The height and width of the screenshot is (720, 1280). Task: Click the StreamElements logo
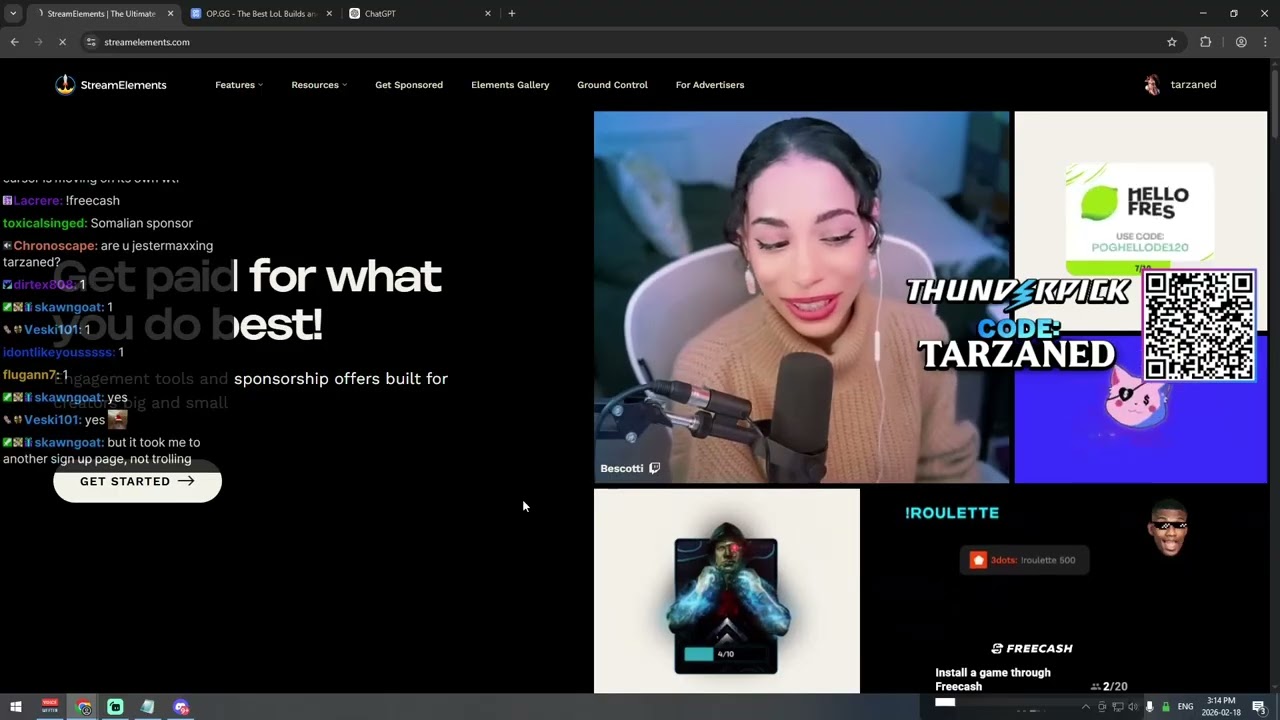pos(111,85)
